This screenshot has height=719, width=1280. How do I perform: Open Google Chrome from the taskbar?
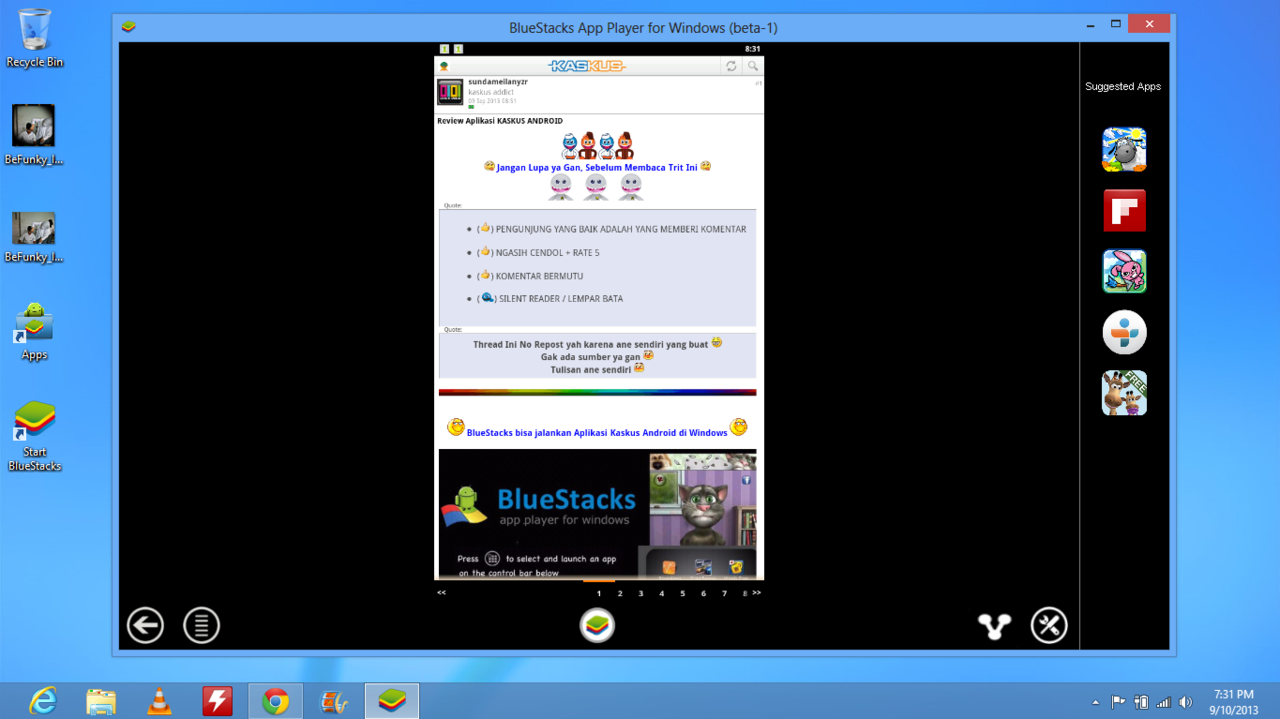276,701
